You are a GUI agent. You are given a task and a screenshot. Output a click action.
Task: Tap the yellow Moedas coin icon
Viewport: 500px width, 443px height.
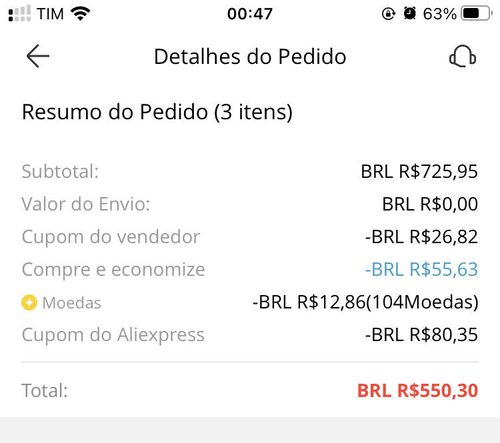[x=29, y=303]
